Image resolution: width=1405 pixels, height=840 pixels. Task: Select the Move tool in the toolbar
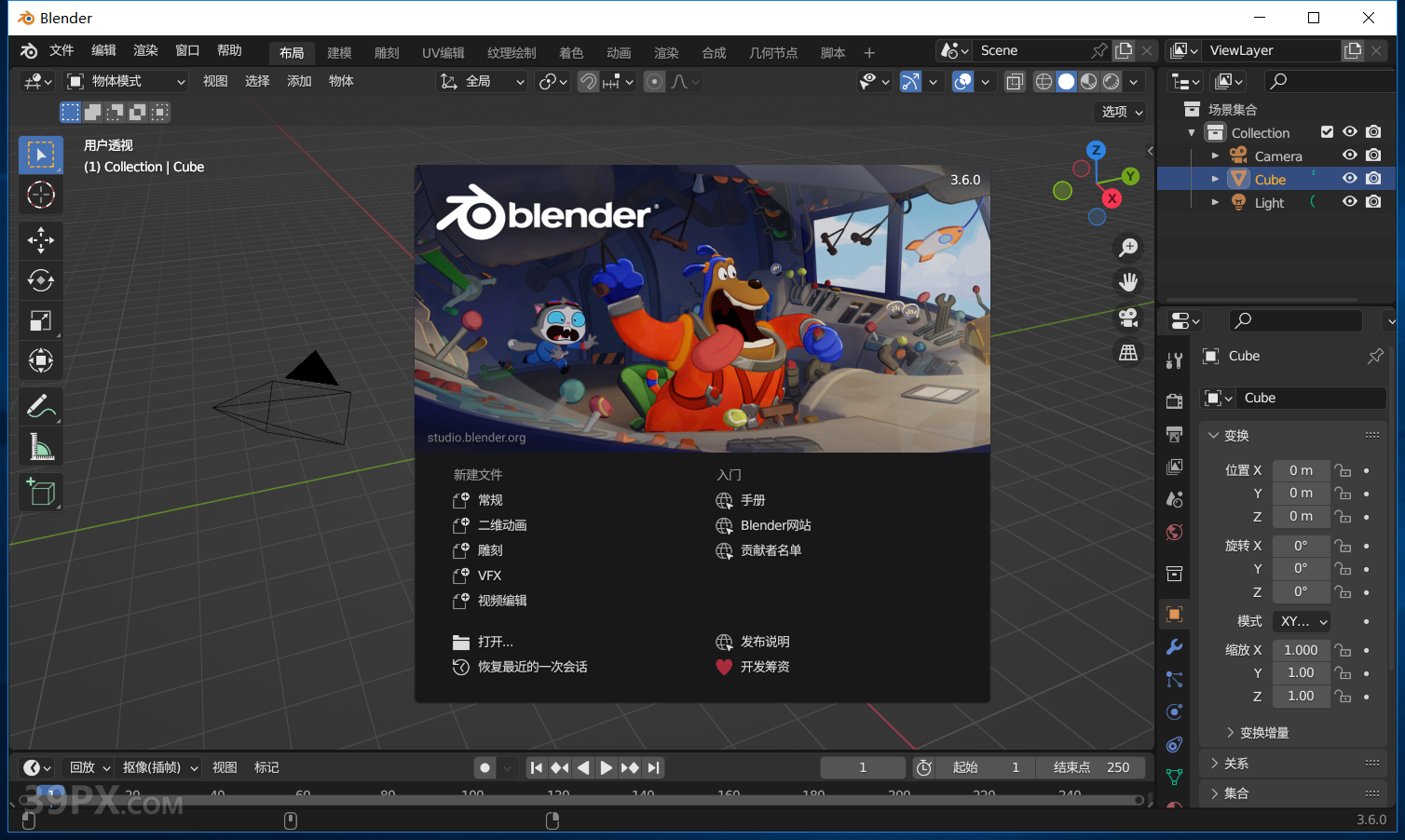[41, 240]
